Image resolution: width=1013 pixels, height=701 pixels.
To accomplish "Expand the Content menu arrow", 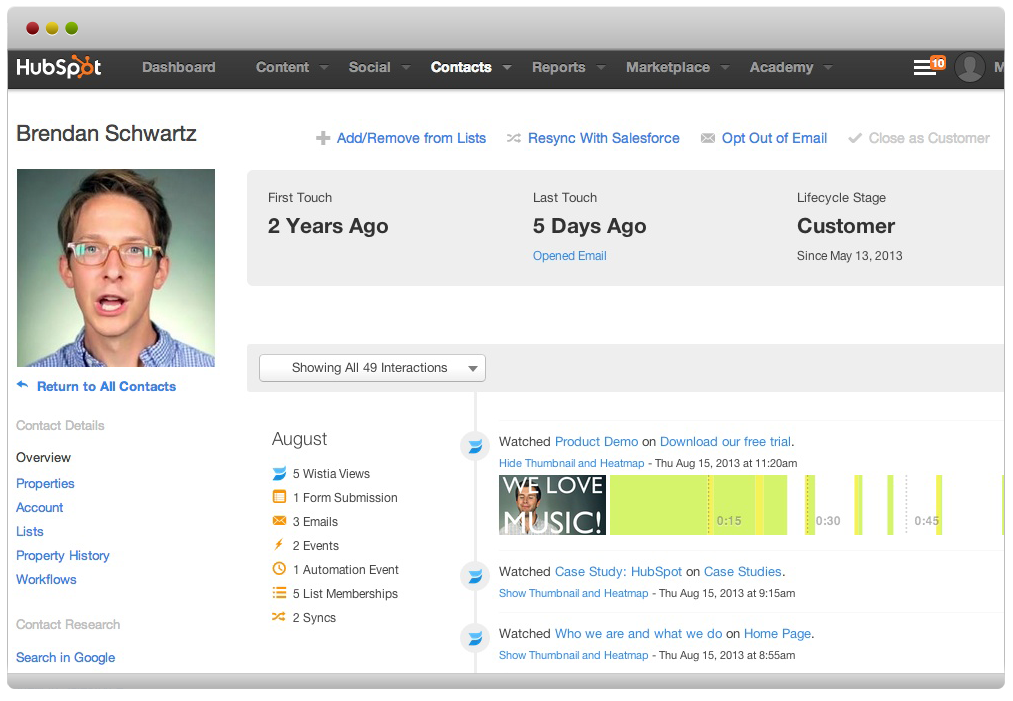I will (x=324, y=67).
